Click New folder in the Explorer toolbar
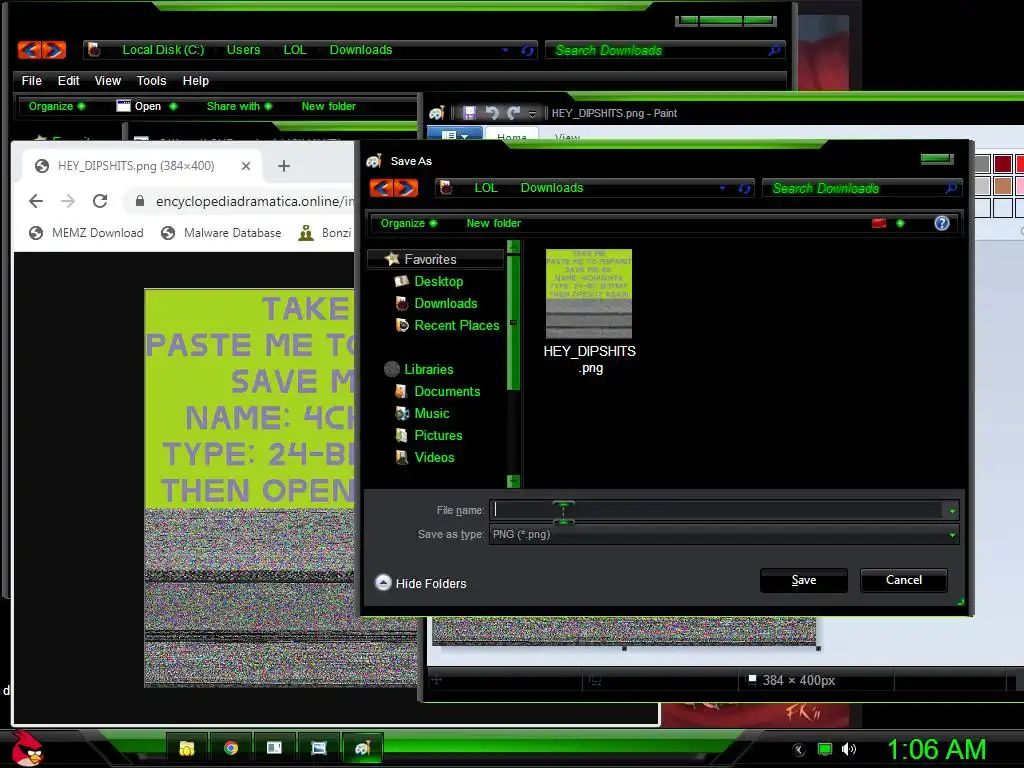The image size is (1024, 768). click(x=328, y=106)
